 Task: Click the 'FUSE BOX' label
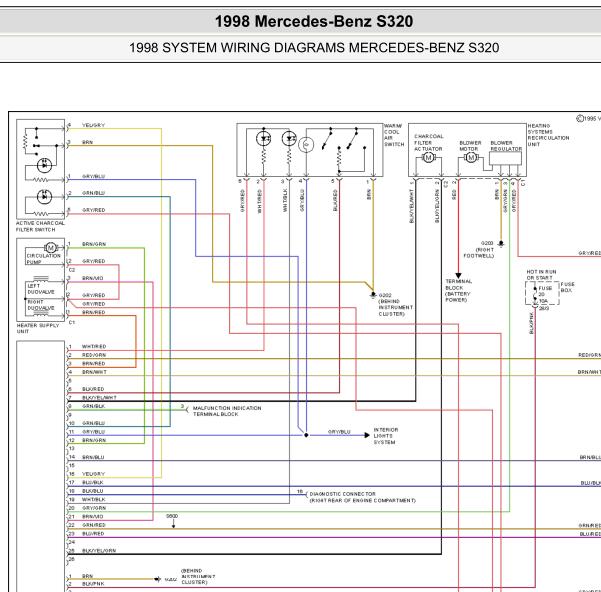point(567,287)
